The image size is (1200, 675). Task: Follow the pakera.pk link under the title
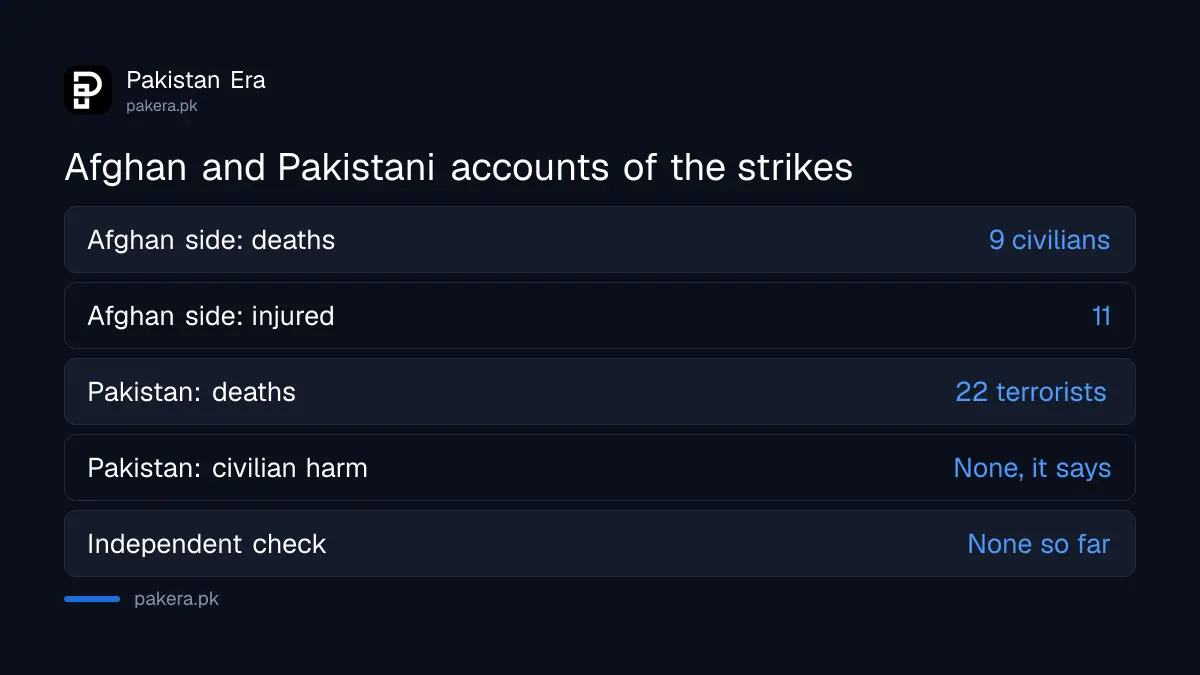(x=162, y=105)
